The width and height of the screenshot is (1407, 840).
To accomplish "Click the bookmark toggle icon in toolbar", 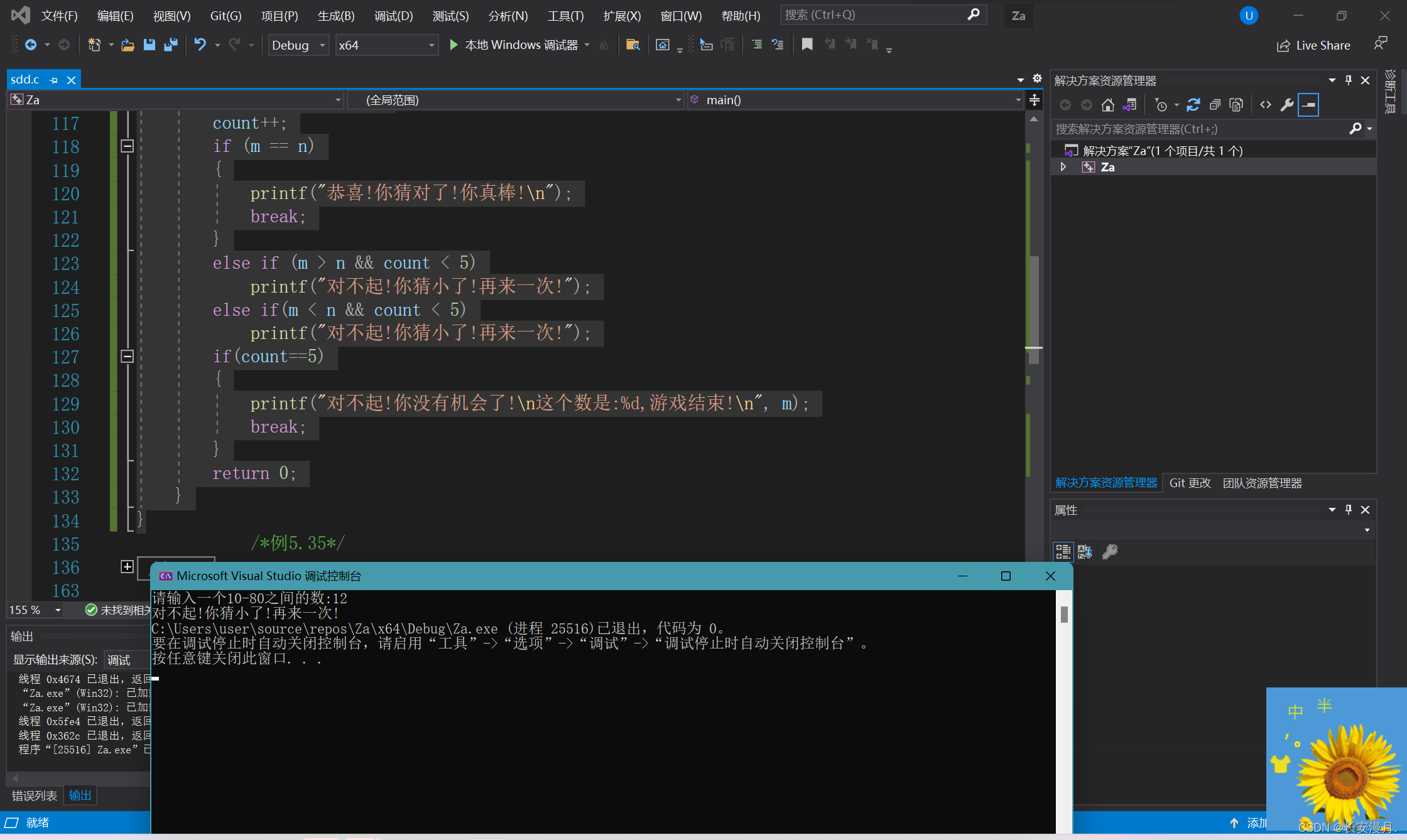I will [807, 45].
